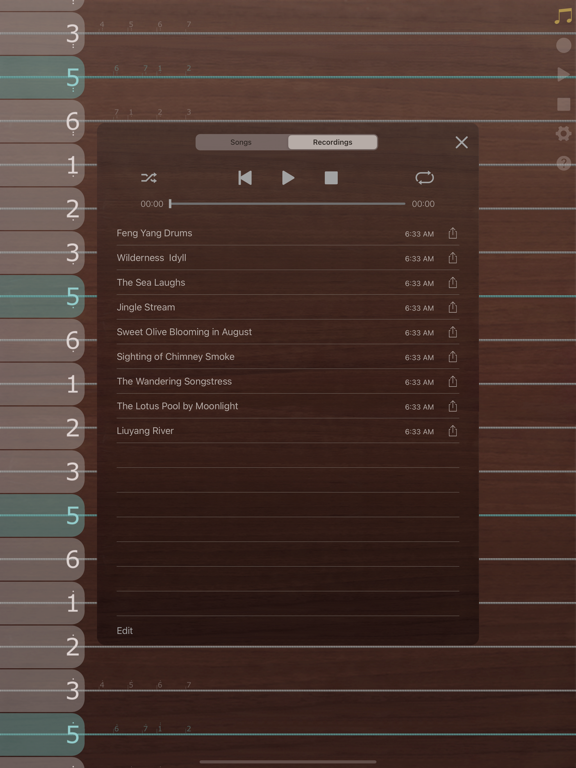Image resolution: width=576 pixels, height=768 pixels.
Task: Close the recordings panel
Action: 461,143
